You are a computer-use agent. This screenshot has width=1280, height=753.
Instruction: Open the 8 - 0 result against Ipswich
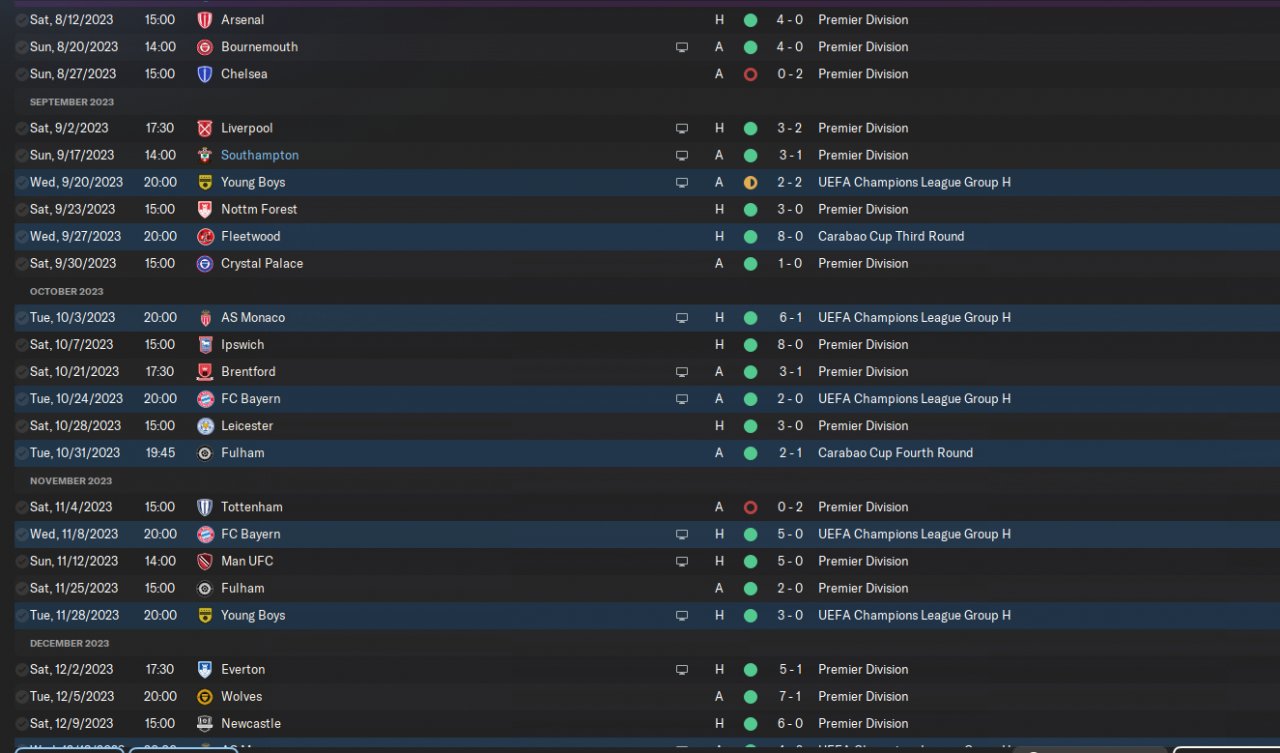(790, 345)
